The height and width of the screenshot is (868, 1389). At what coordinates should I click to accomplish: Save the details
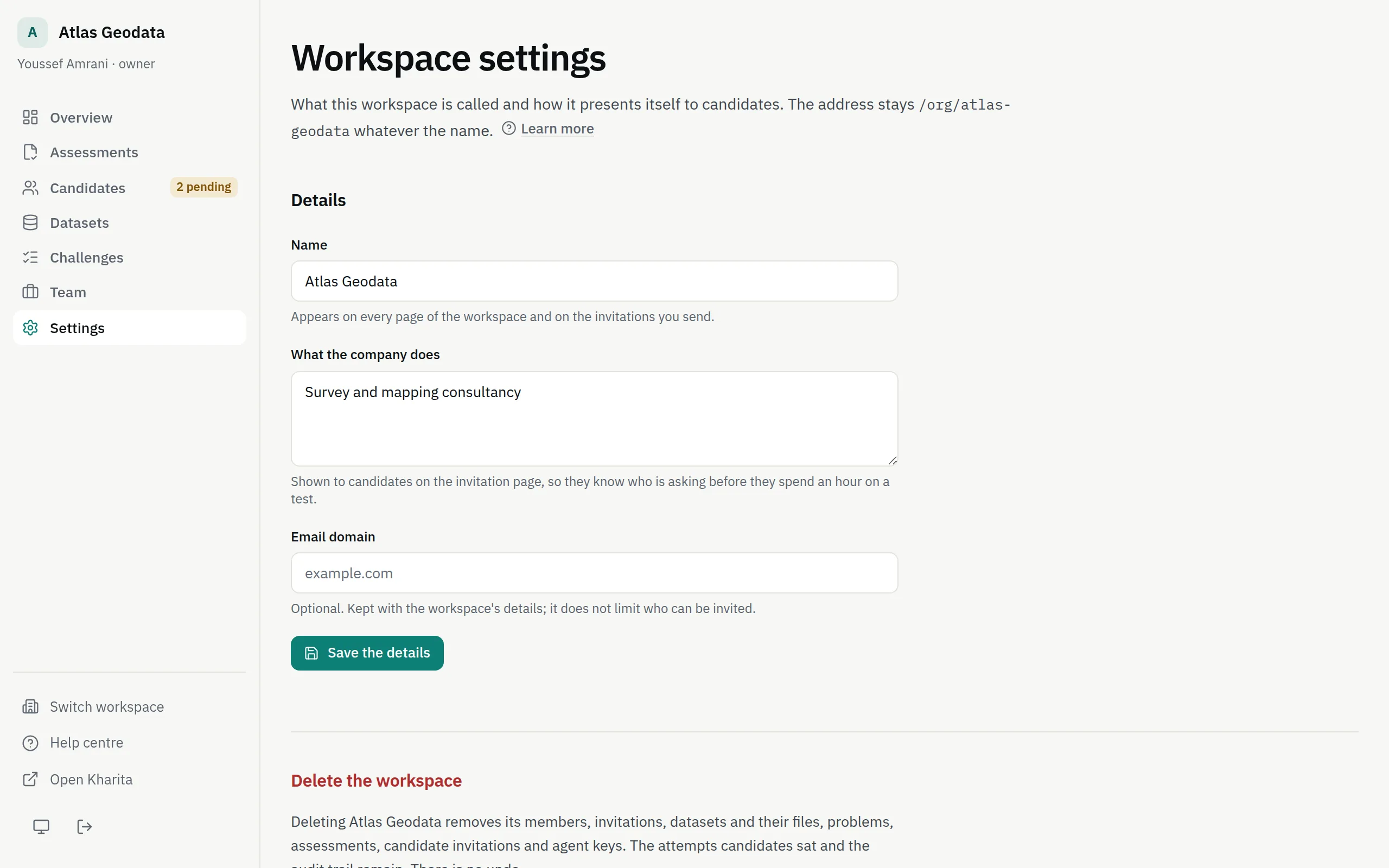pos(367,653)
